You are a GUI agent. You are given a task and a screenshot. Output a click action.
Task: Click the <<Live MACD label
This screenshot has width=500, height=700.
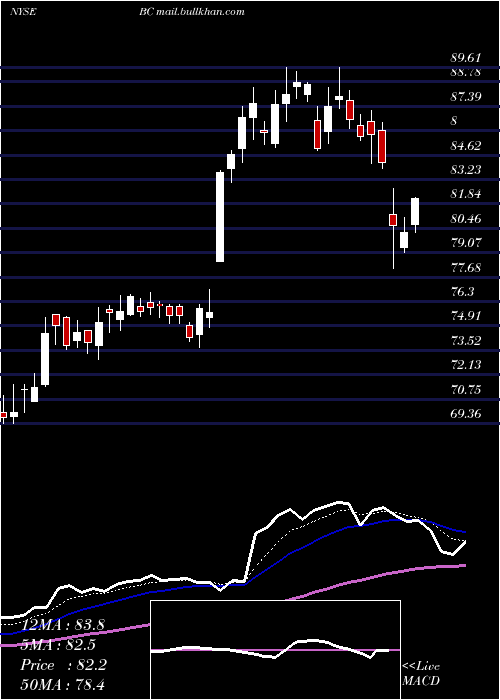(421, 674)
